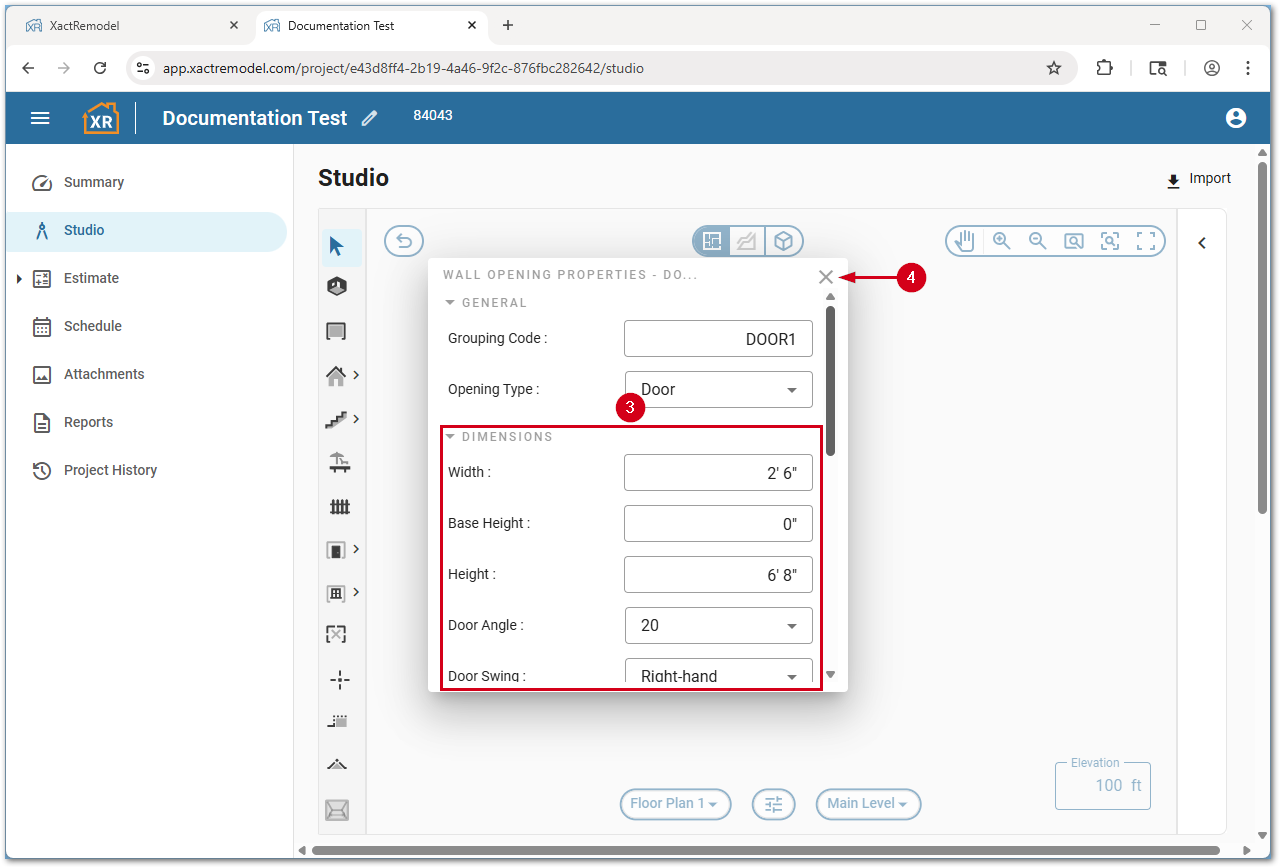Open the view settings sliders button

(773, 804)
